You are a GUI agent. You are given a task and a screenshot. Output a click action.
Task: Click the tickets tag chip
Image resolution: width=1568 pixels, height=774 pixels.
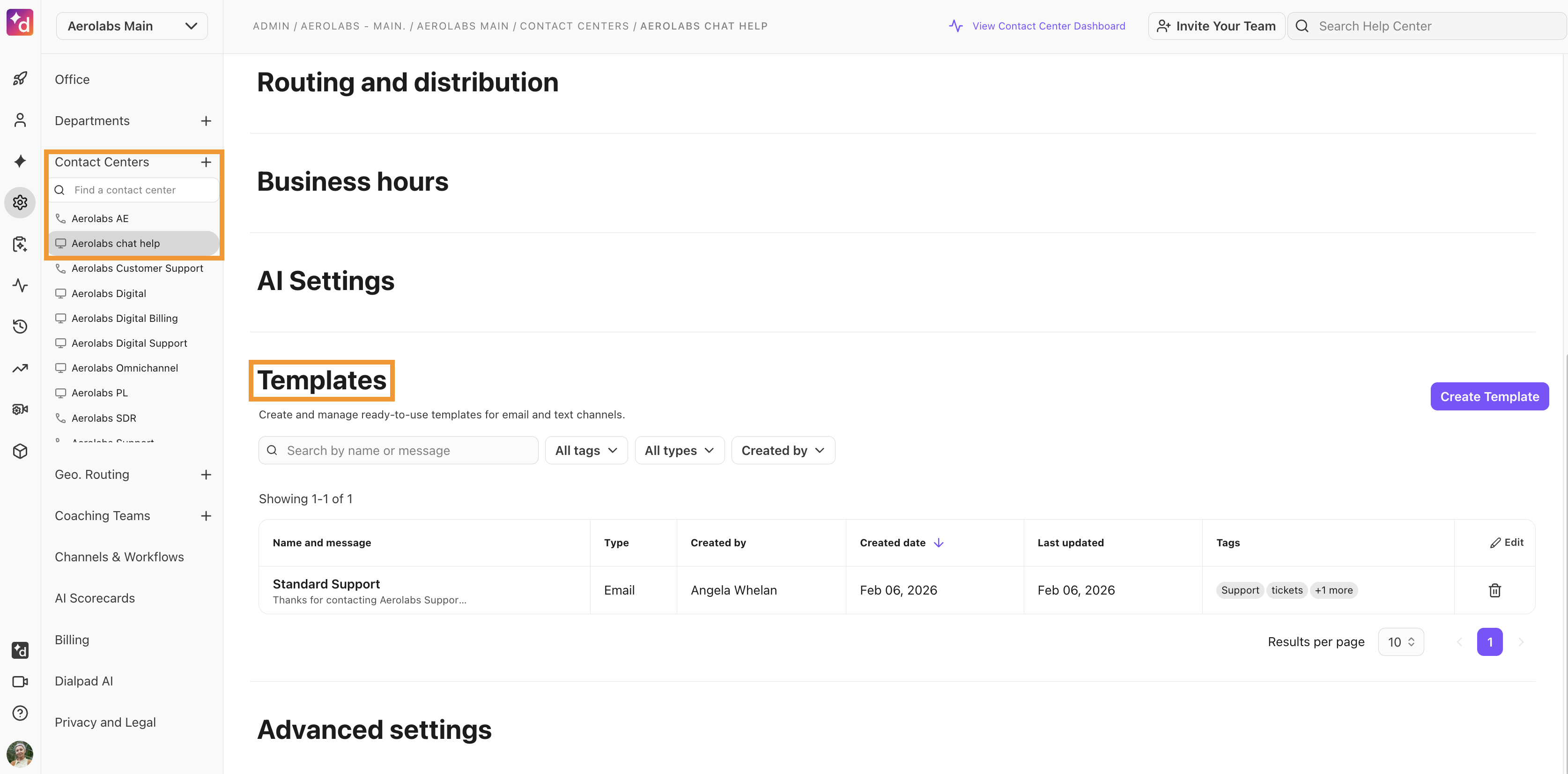pyautogui.click(x=1287, y=590)
